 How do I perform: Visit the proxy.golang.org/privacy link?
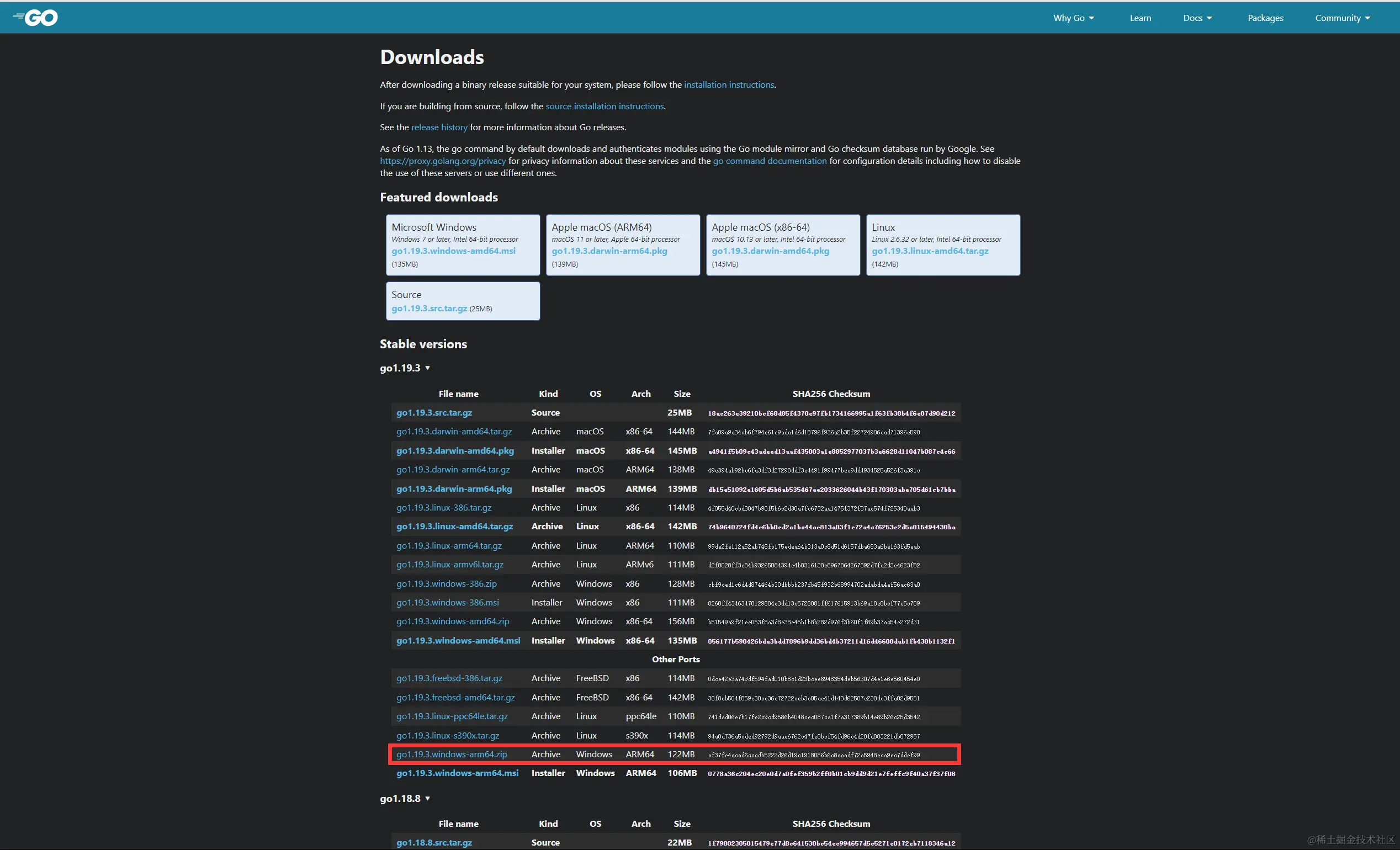click(x=442, y=161)
